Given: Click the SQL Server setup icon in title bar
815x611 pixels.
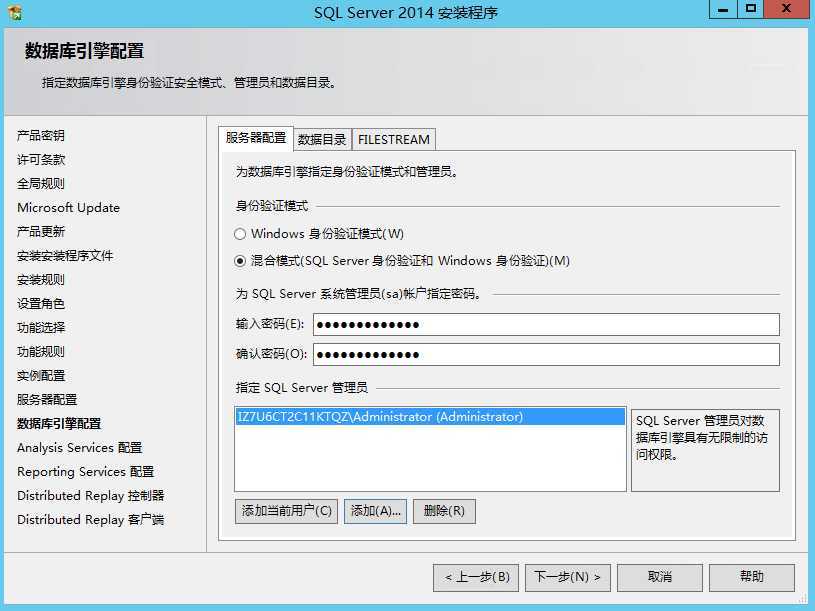Looking at the screenshot, I should pos(15,12).
